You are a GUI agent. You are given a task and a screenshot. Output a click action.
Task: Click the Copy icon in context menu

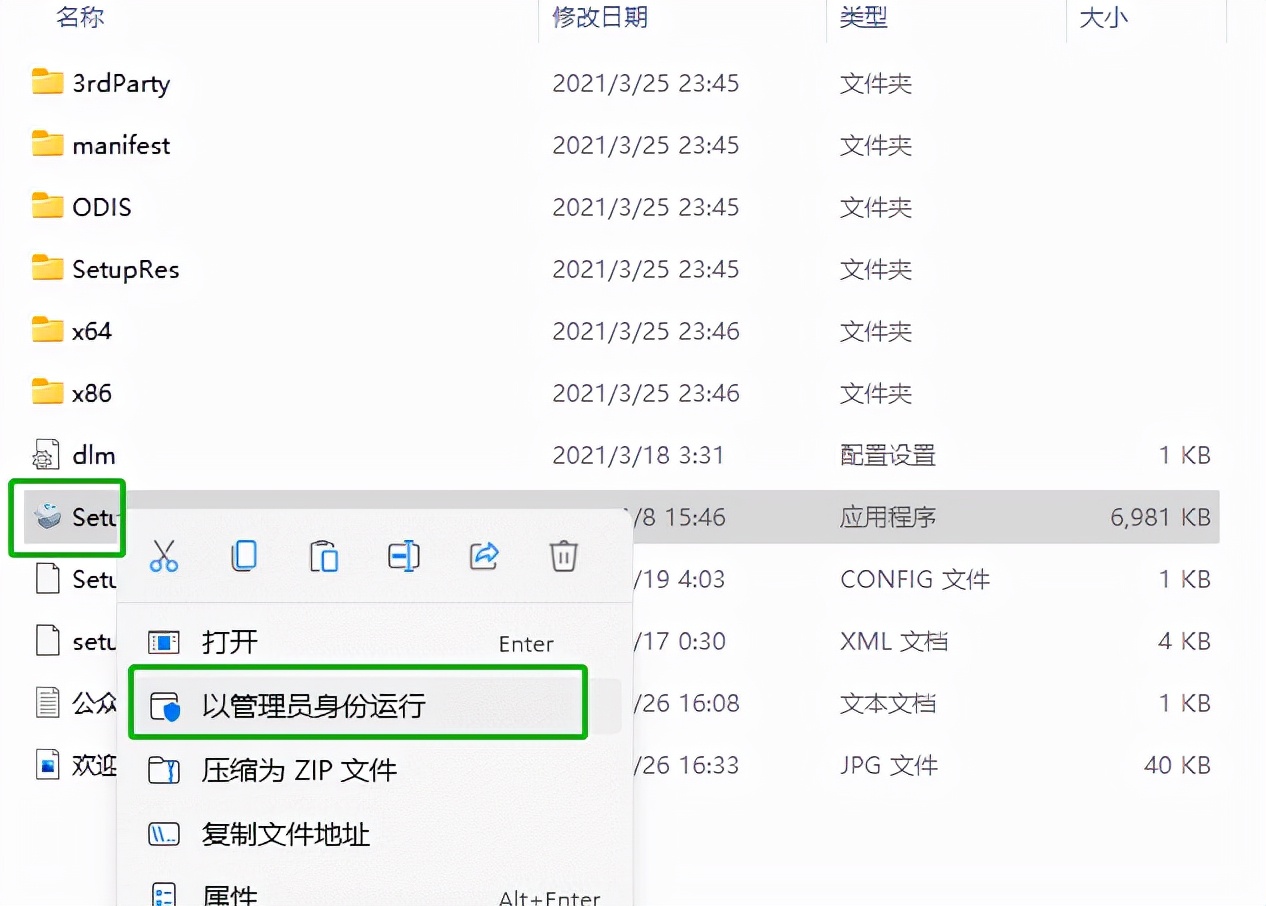coord(244,556)
